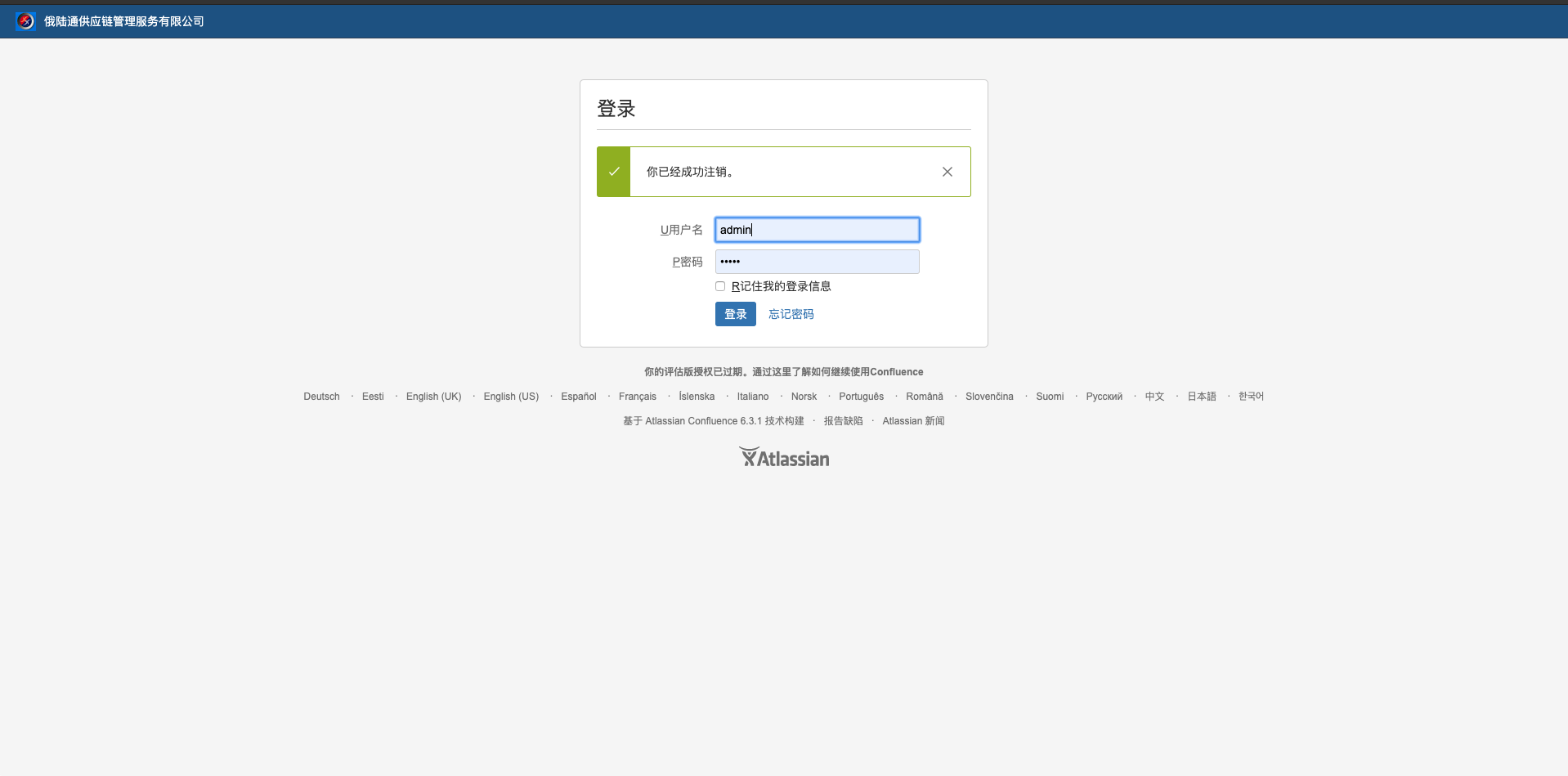
Task: Click the green checkmark success icon
Action: pyautogui.click(x=614, y=172)
